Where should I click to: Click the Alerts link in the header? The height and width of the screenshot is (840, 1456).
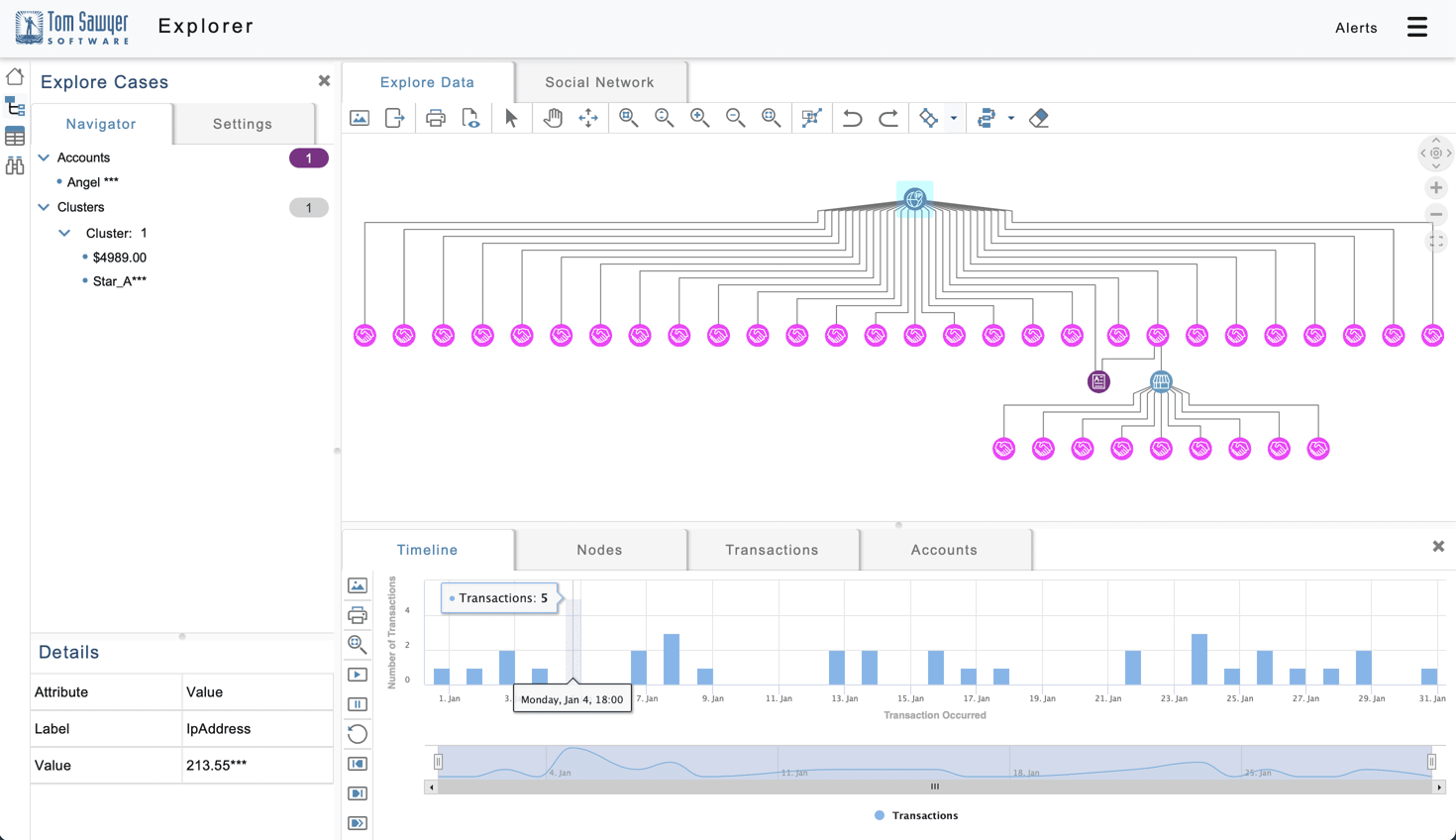pyautogui.click(x=1356, y=28)
